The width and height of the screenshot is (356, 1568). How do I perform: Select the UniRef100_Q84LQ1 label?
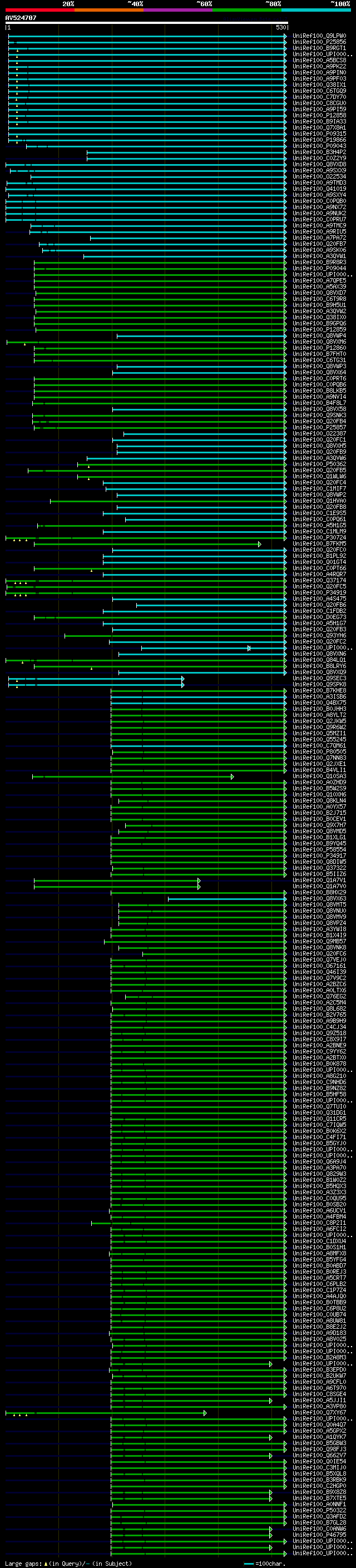pos(319,660)
